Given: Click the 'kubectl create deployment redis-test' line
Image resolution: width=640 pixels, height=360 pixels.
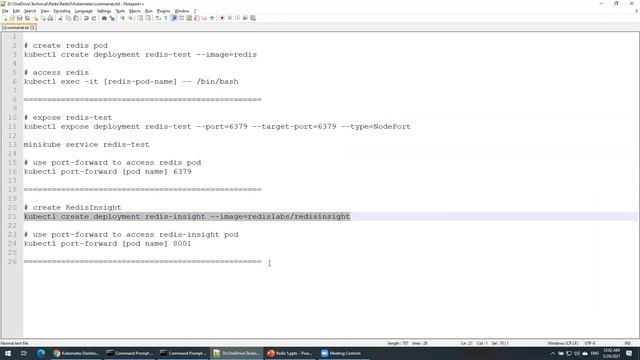Looking at the screenshot, I should 140,55.
